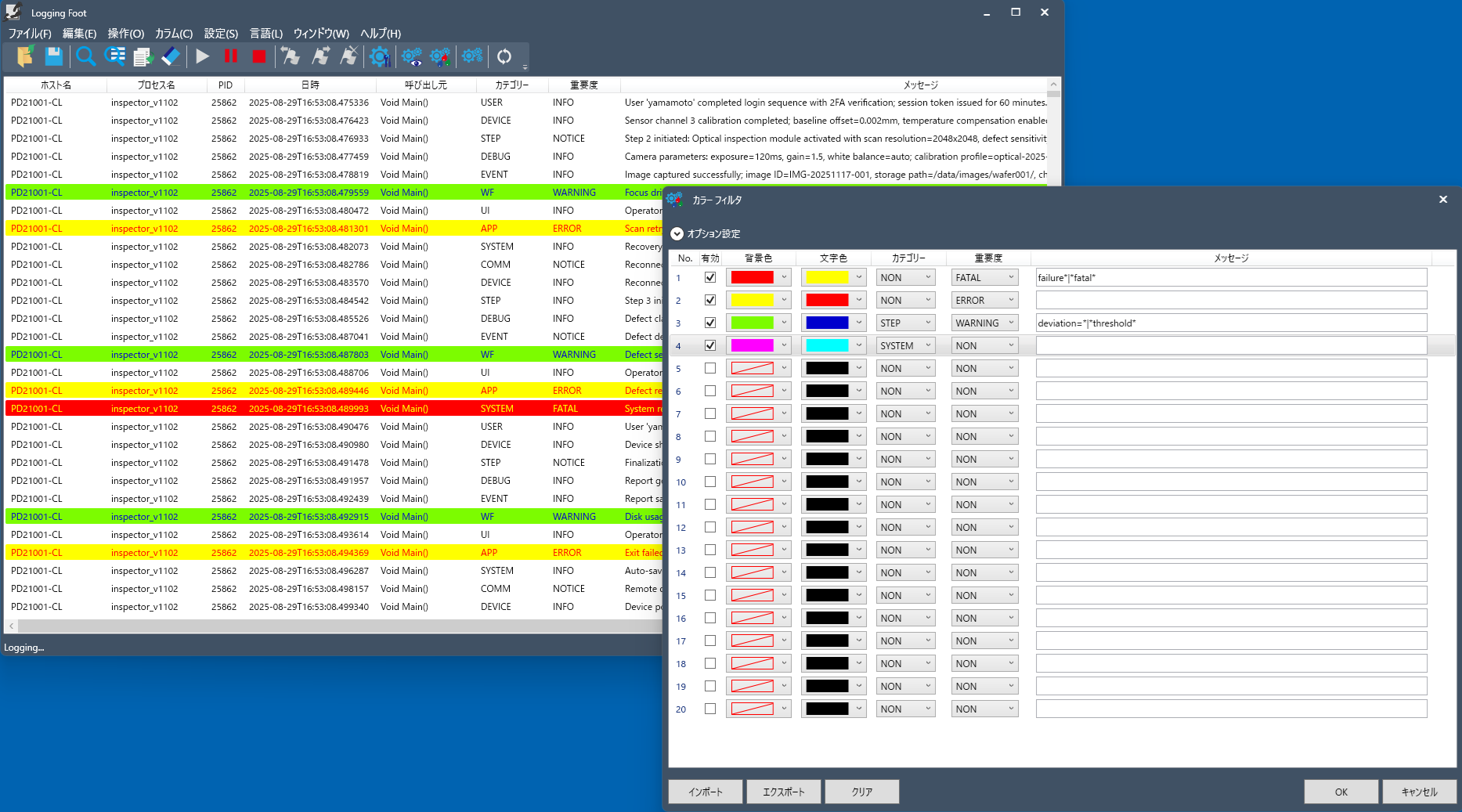
Task: Open the ウィンドウ(W) menu
Action: click(x=321, y=34)
